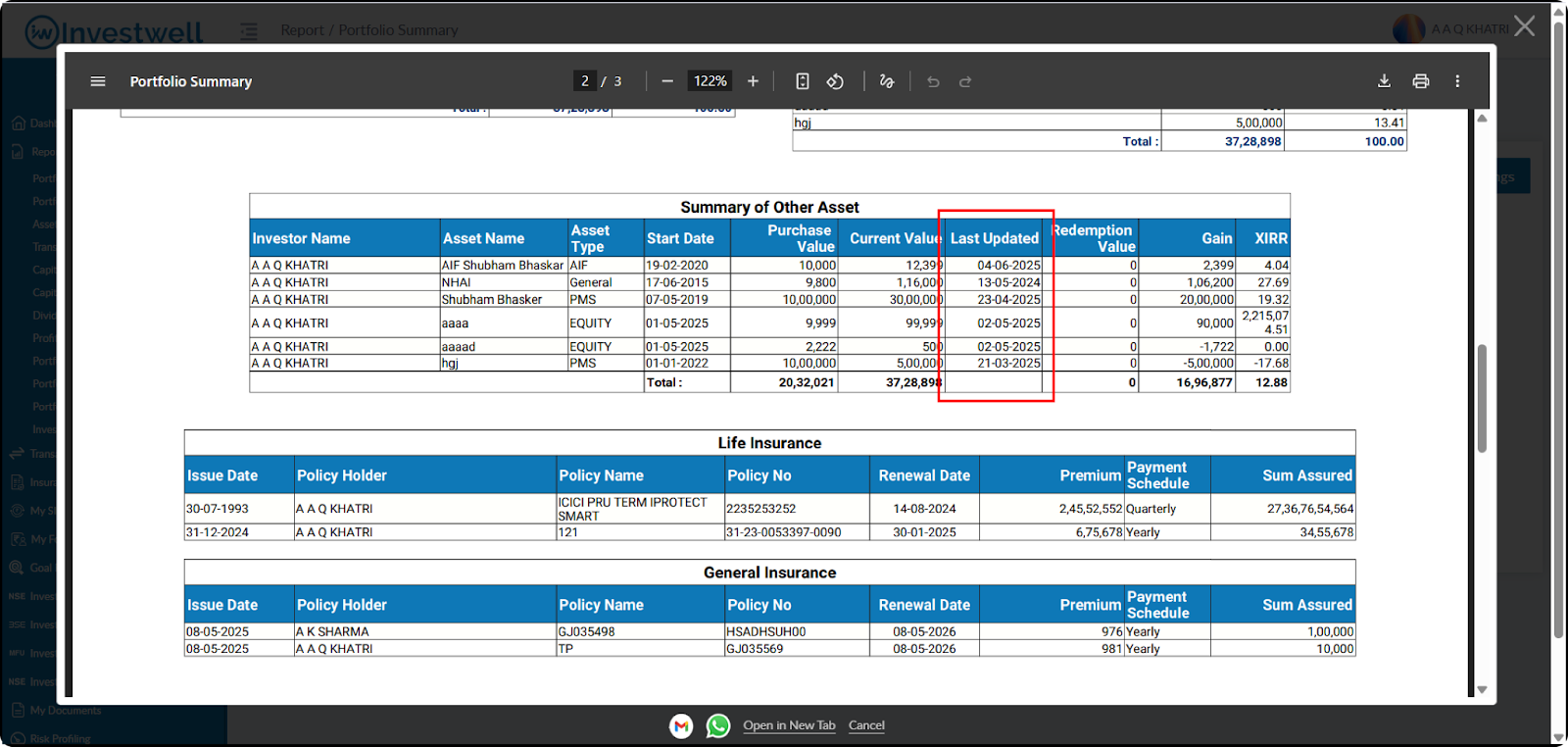Viewport: 1568px width, 747px height.
Task: Click the General Insurance section heading
Action: [769, 573]
